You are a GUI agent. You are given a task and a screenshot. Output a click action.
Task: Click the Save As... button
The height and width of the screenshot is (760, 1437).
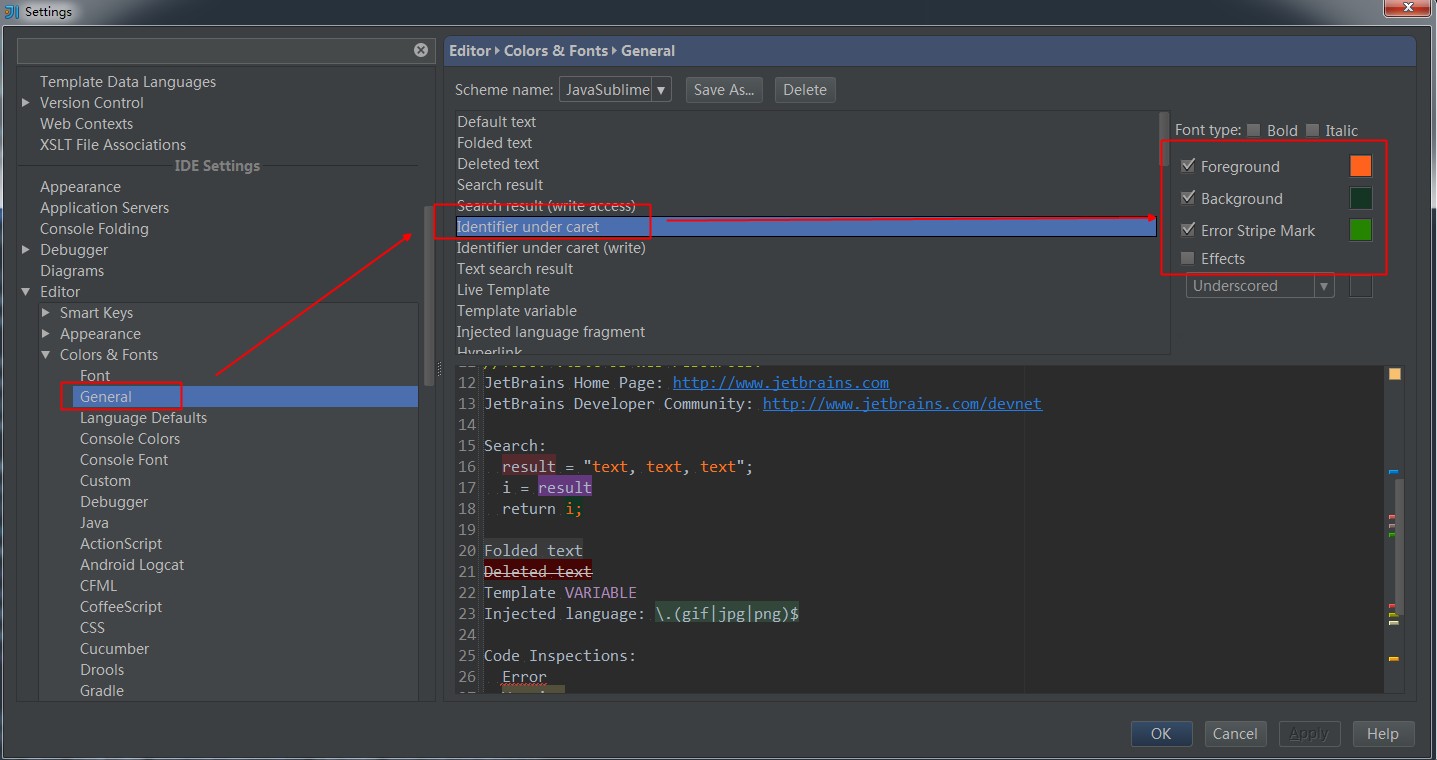coord(724,89)
